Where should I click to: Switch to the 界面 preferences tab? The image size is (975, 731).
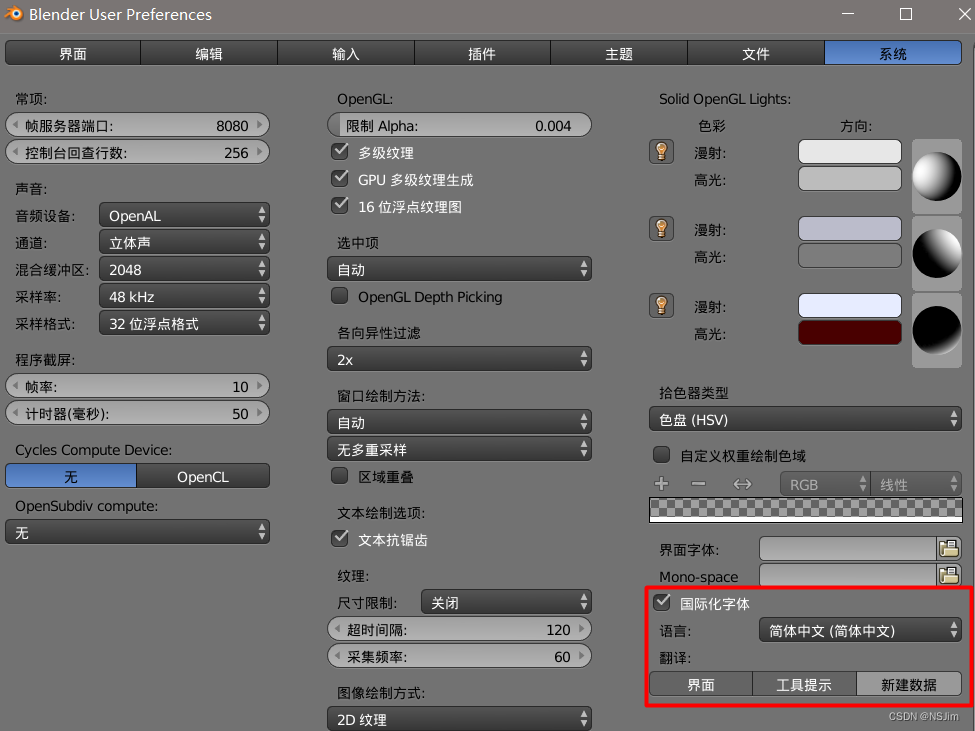(73, 53)
